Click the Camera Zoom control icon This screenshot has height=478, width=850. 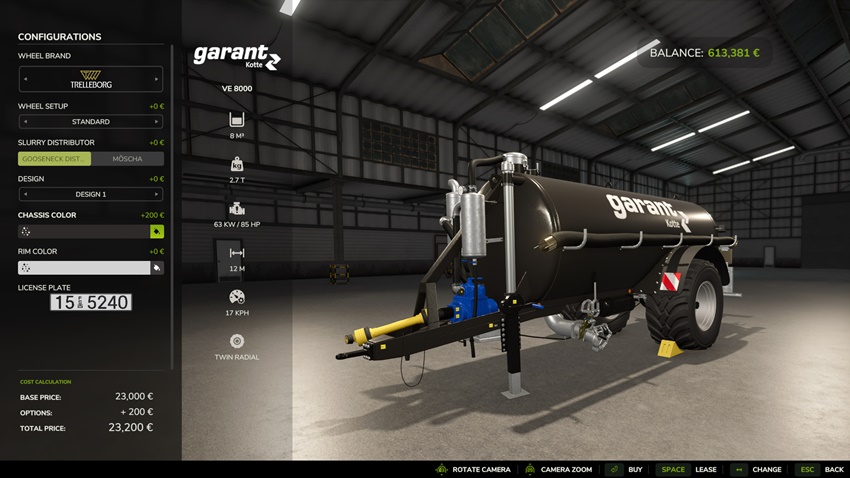(530, 469)
